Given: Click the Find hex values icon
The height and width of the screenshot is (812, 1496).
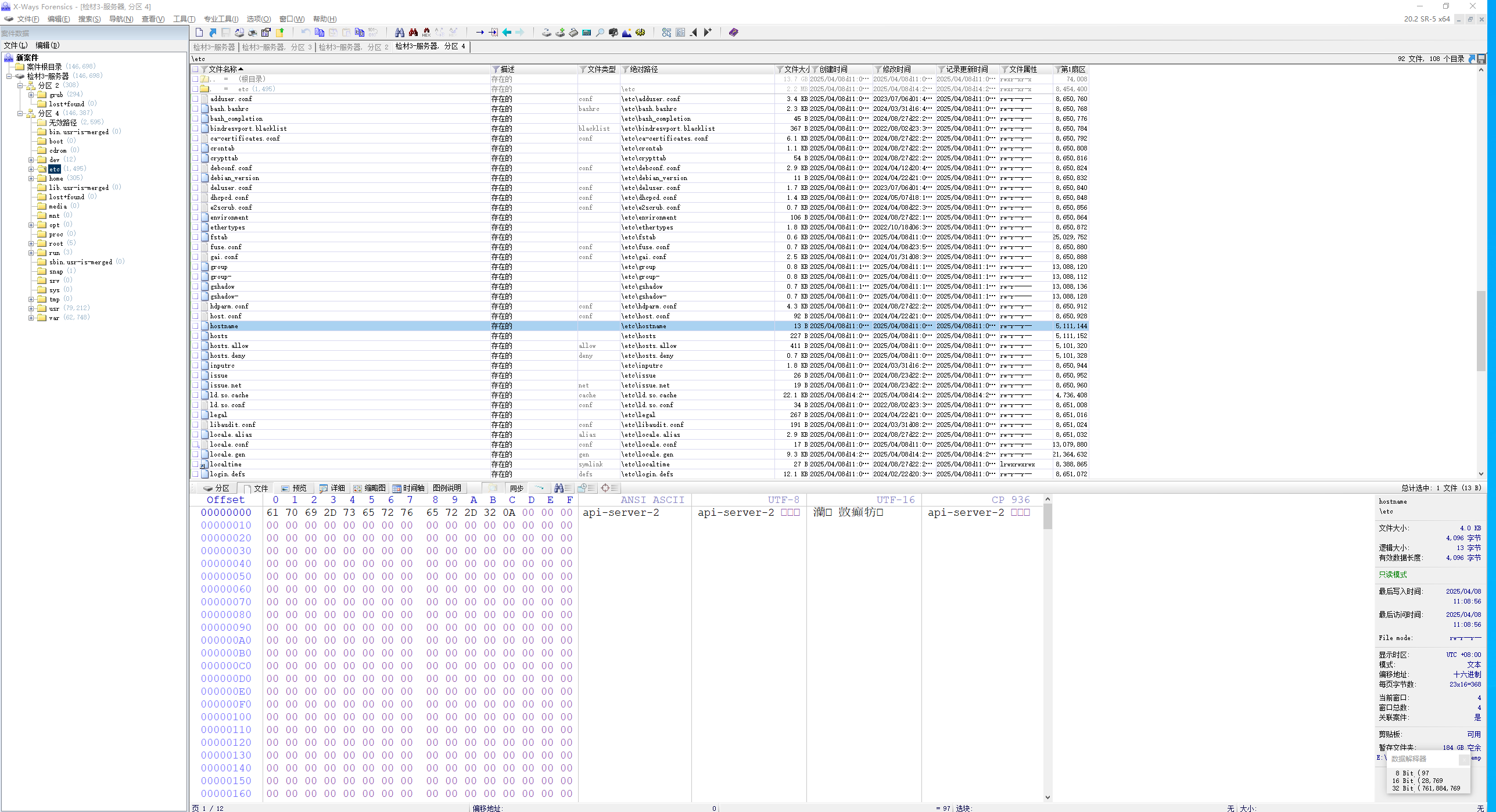Looking at the screenshot, I should (x=426, y=33).
